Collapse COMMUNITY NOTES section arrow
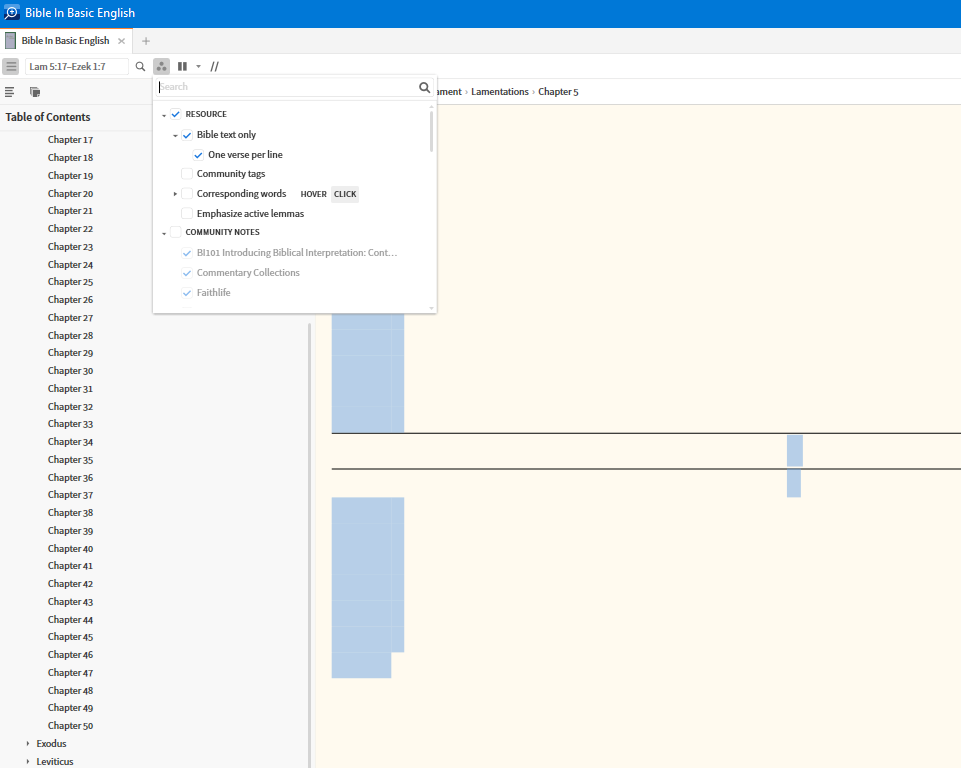The width and height of the screenshot is (961, 768). [164, 234]
